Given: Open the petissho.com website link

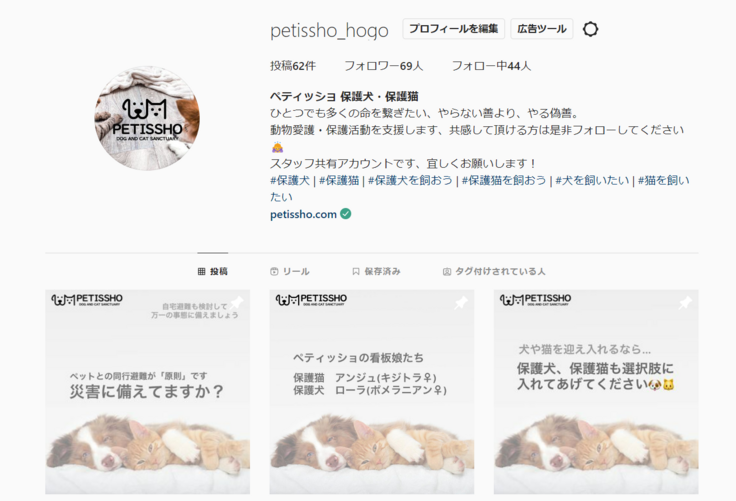Looking at the screenshot, I should (x=303, y=215).
